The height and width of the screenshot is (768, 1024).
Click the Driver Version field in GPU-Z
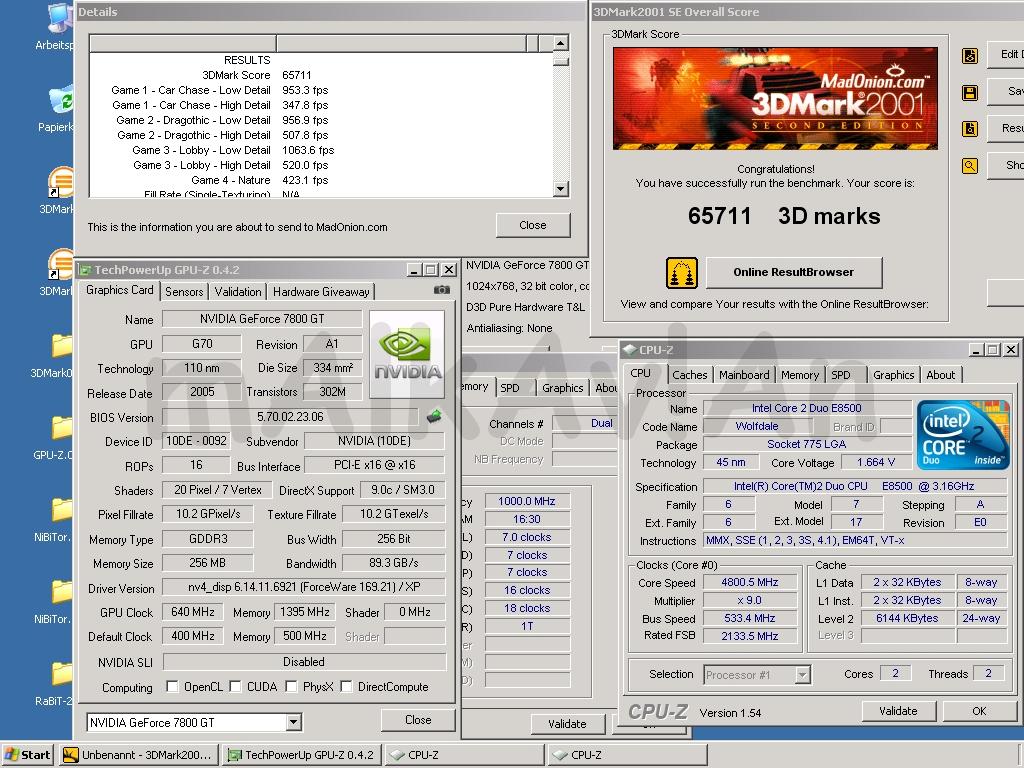(x=304, y=587)
